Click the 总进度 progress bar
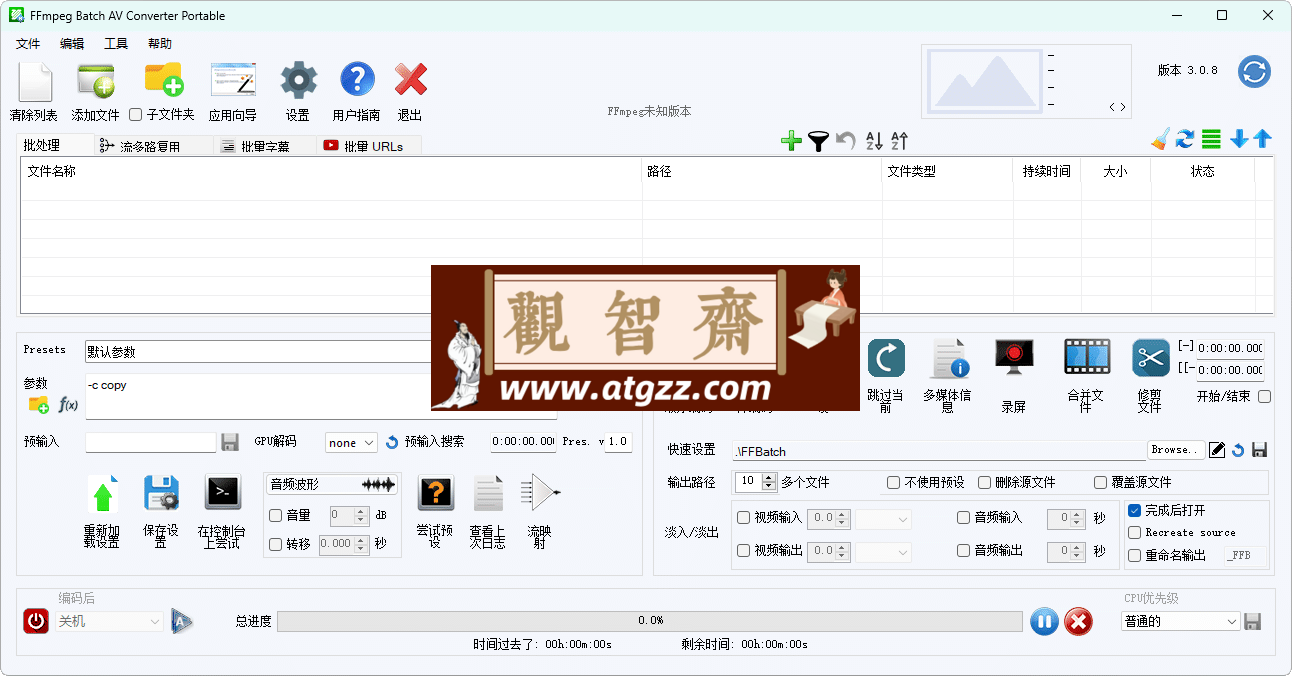The width and height of the screenshot is (1292, 676). pos(650,621)
